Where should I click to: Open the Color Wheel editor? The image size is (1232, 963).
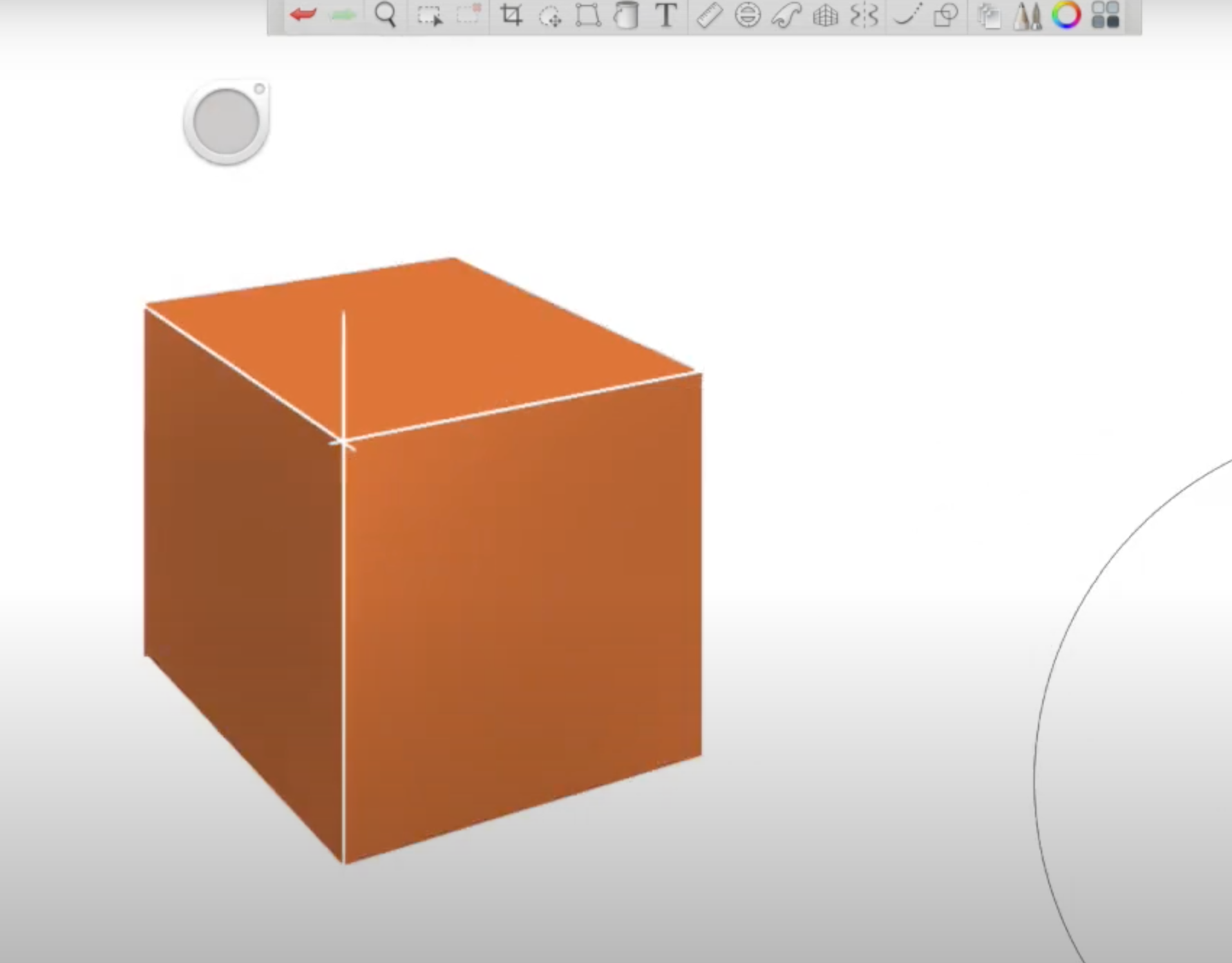click(1066, 15)
